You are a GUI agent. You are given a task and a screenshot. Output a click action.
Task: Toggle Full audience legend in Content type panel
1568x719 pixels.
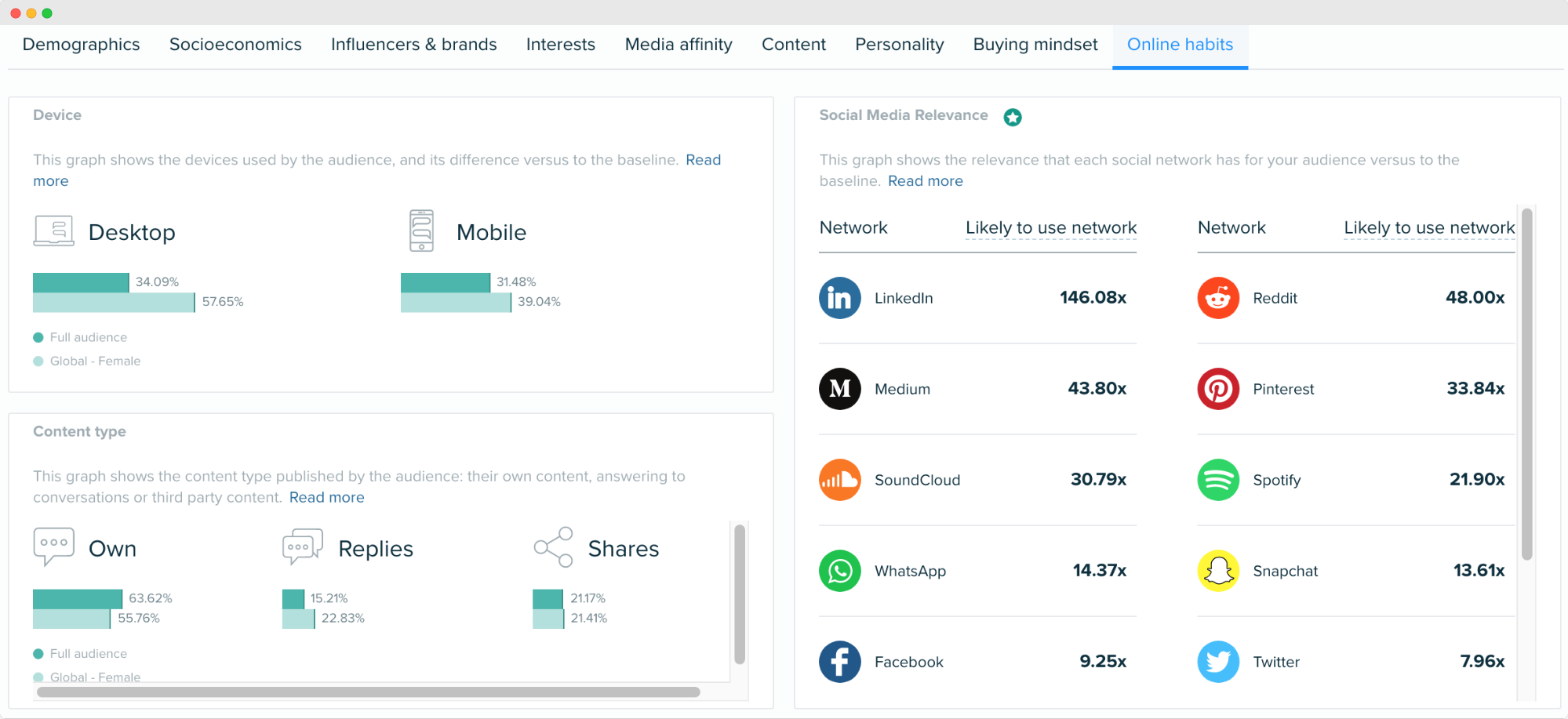80,653
